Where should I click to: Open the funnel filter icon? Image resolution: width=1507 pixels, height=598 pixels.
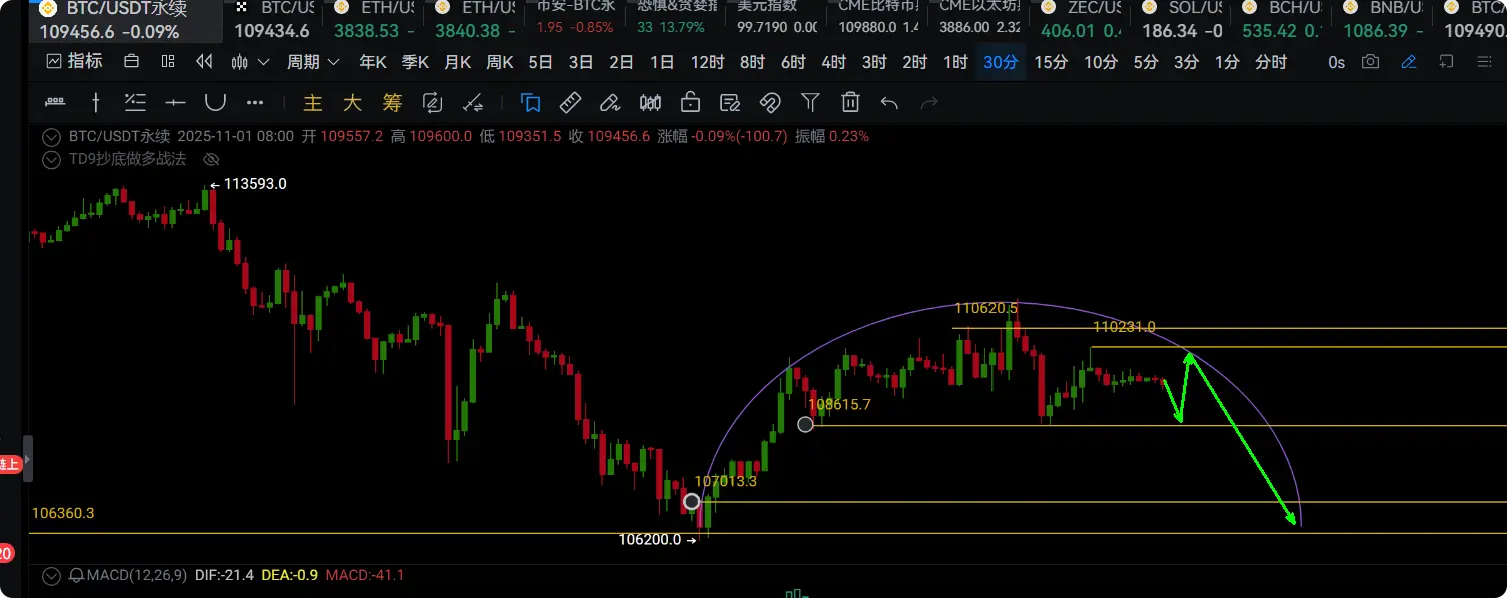point(810,102)
